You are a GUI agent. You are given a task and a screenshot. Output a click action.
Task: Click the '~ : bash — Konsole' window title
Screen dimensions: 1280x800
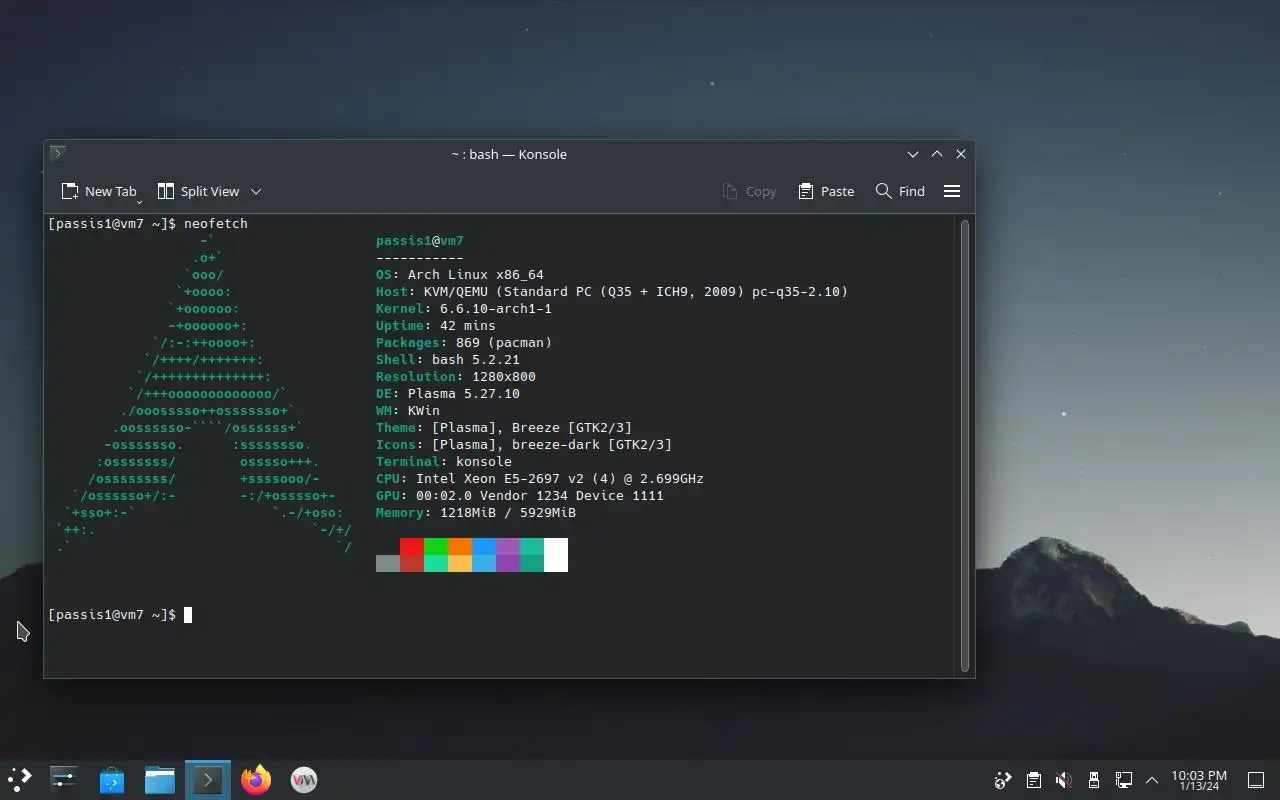point(509,154)
